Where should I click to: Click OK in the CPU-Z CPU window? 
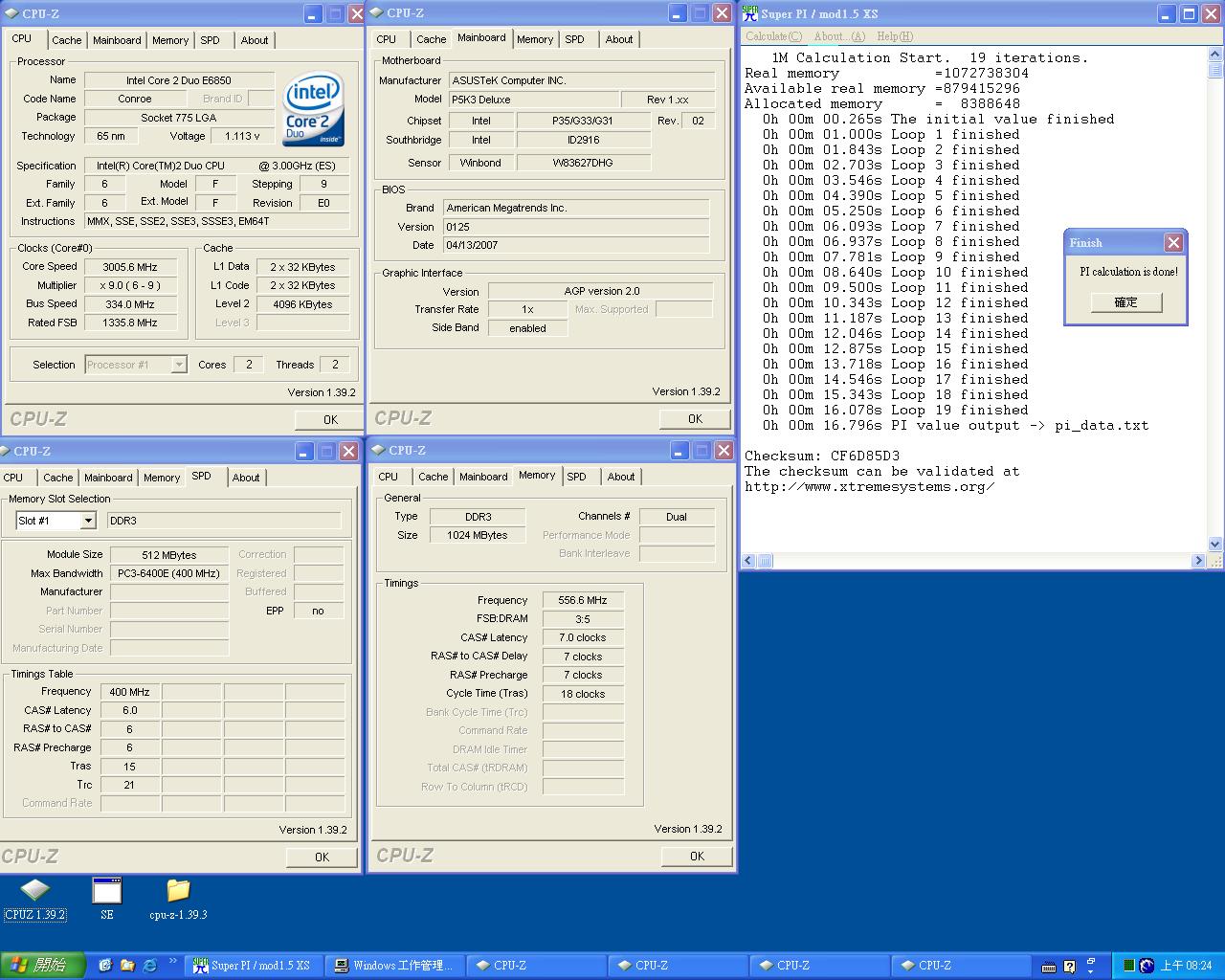pyautogui.click(x=330, y=419)
